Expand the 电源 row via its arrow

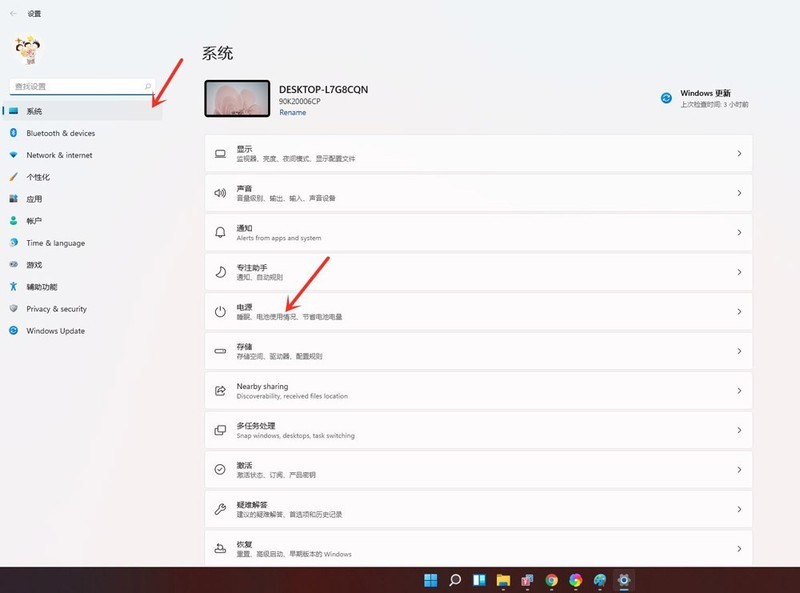coord(740,311)
